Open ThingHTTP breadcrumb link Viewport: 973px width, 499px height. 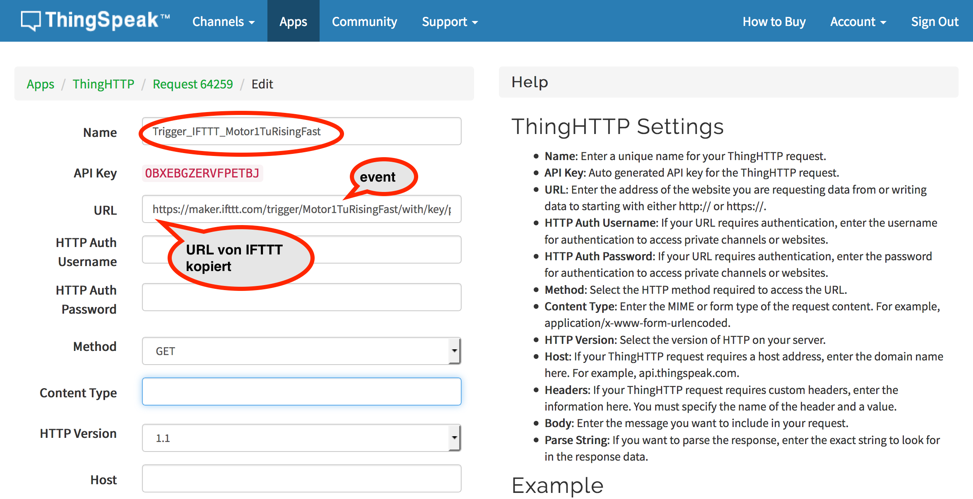tap(103, 84)
